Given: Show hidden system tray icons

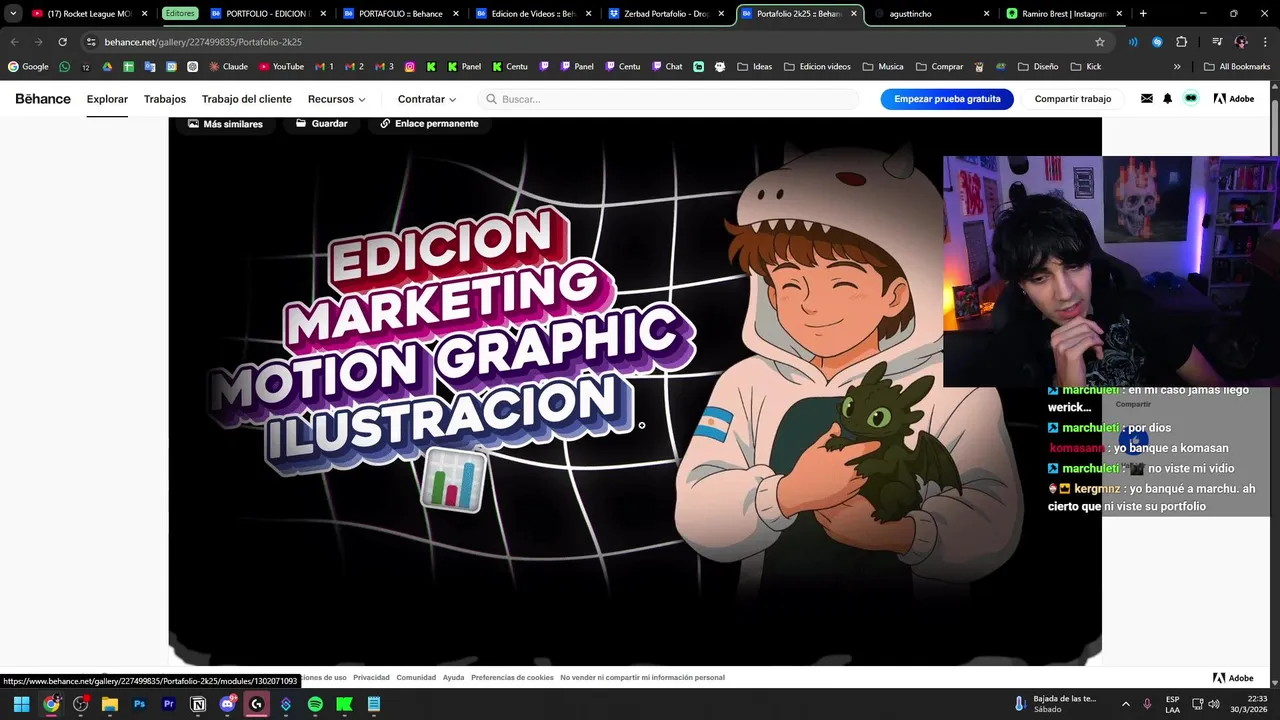Looking at the screenshot, I should 1125,704.
